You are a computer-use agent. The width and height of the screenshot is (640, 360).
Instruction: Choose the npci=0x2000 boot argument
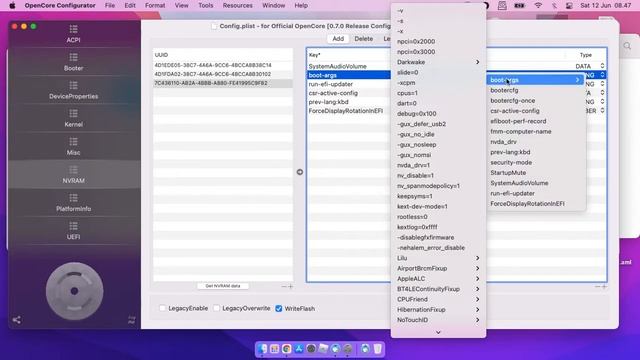[x=438, y=41]
